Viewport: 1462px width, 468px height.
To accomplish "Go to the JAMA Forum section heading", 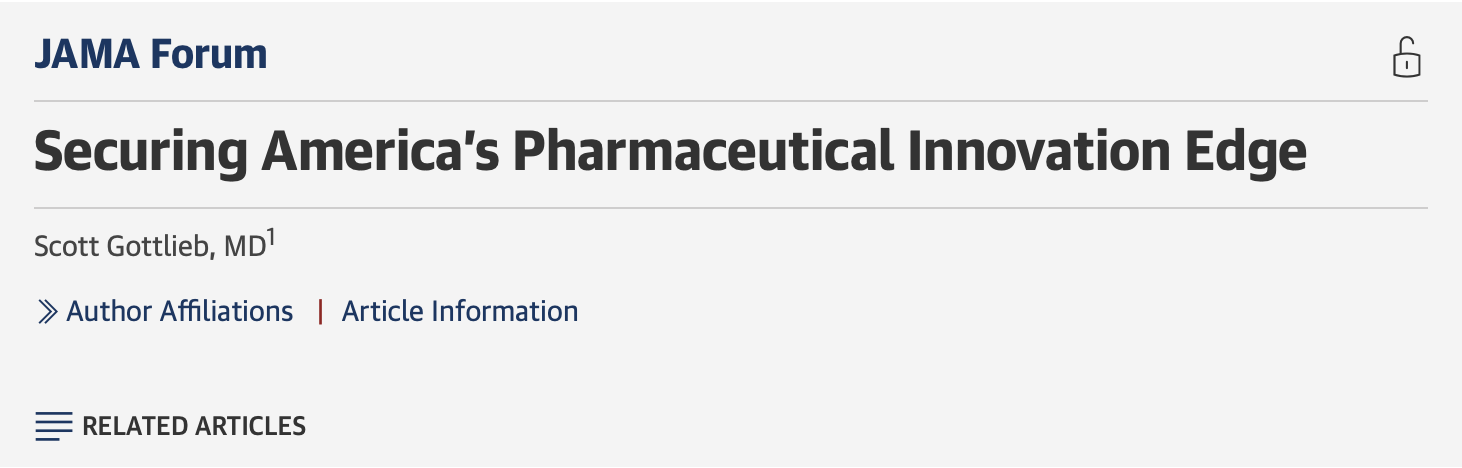I will tap(151, 54).
